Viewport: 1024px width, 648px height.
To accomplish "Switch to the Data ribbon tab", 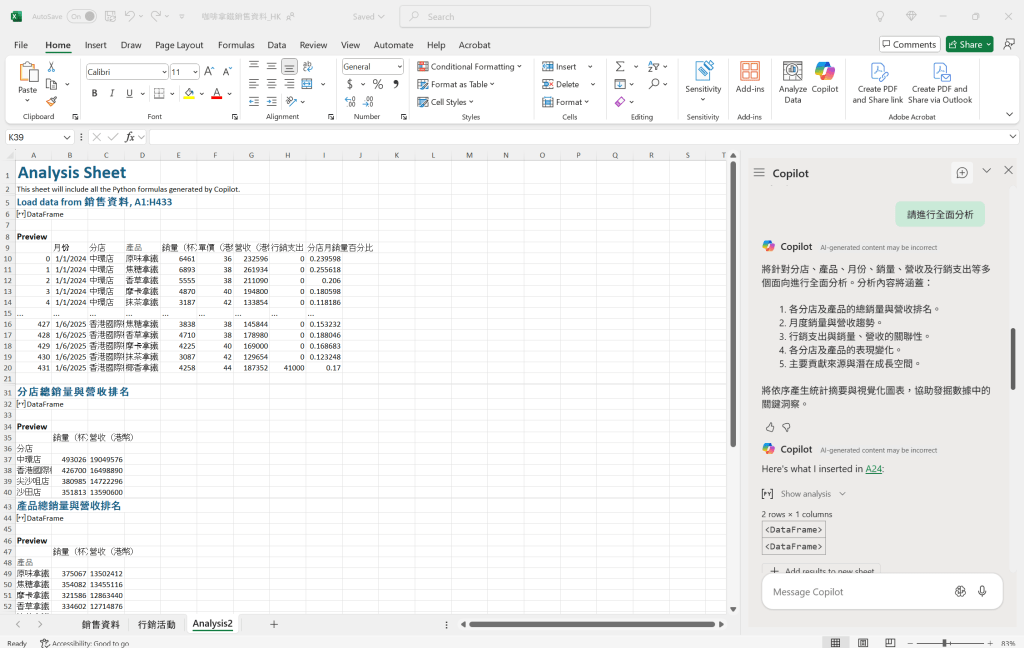I will tap(277, 45).
